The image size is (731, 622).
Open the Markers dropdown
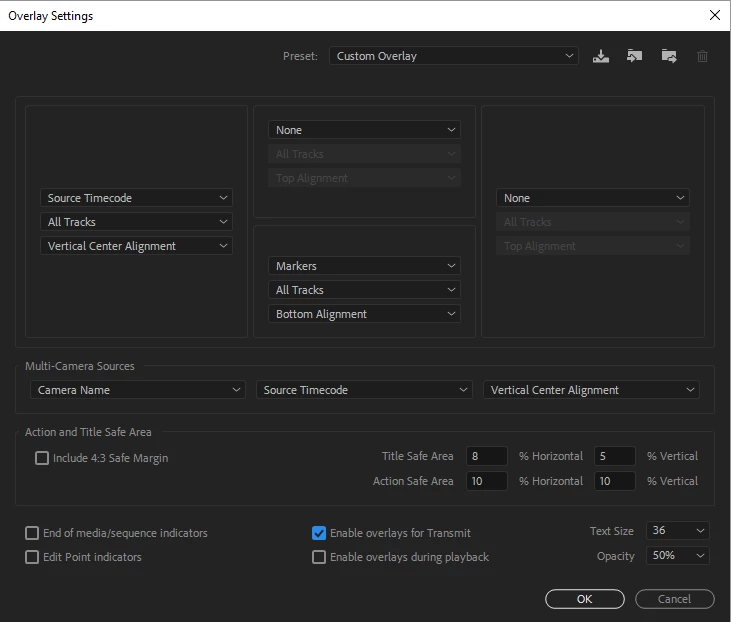(x=364, y=266)
